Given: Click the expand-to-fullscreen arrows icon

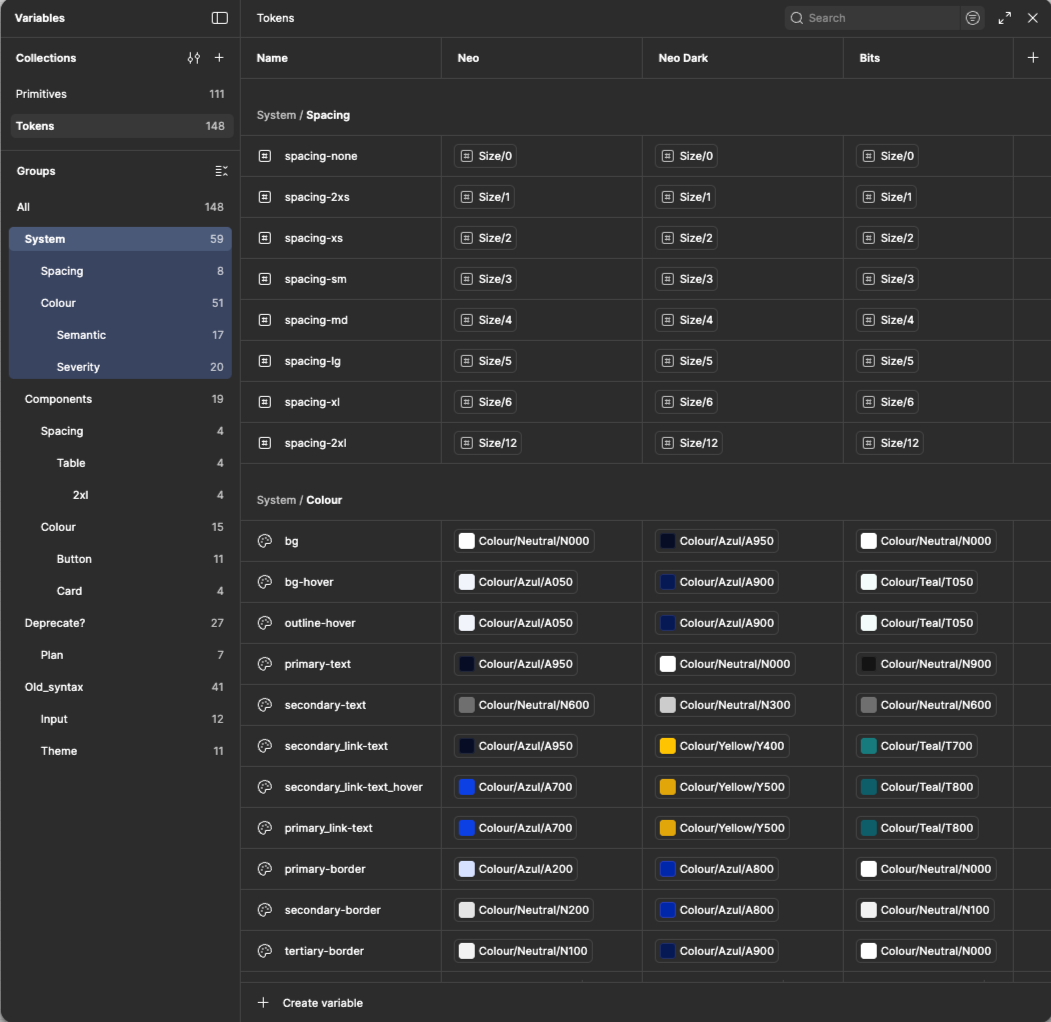Looking at the screenshot, I should 1004,18.
